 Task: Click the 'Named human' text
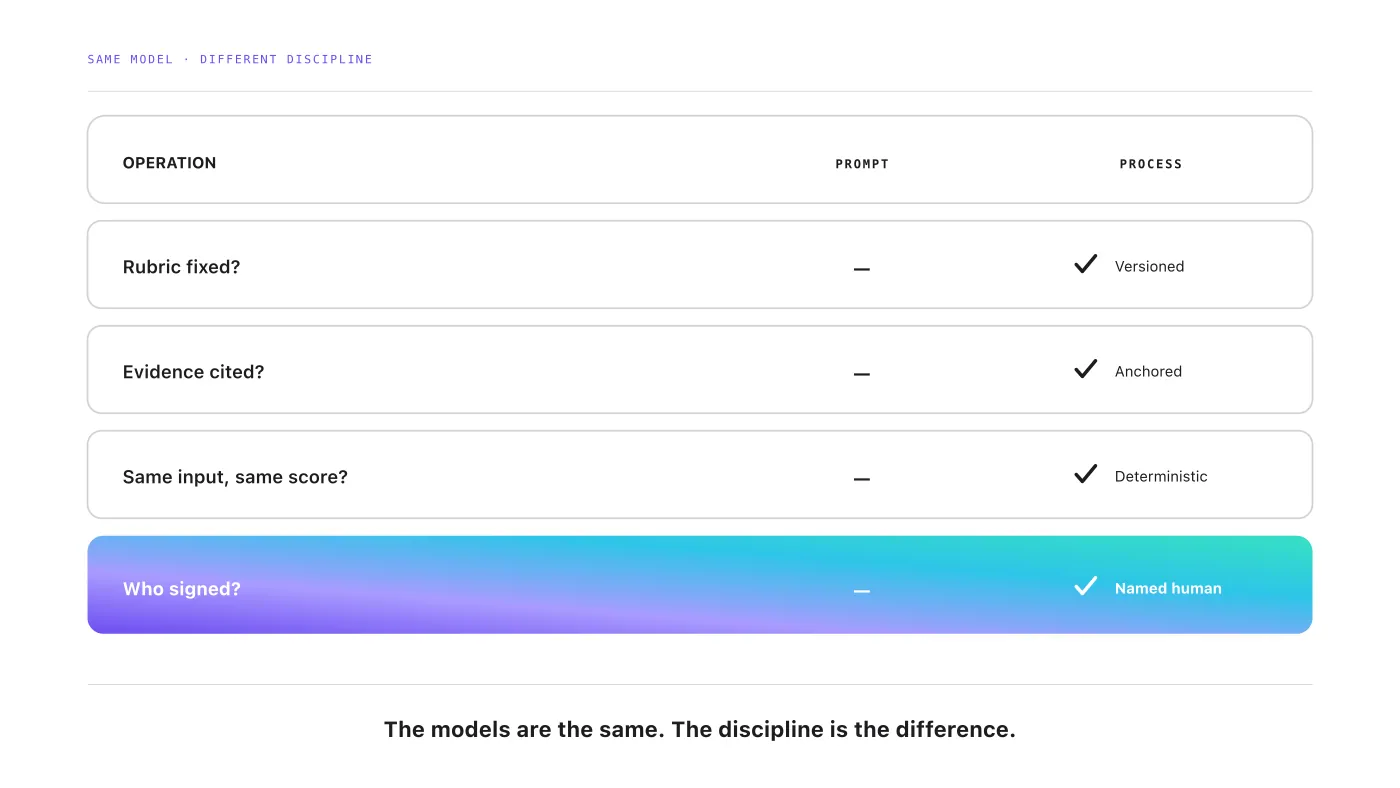1168,588
